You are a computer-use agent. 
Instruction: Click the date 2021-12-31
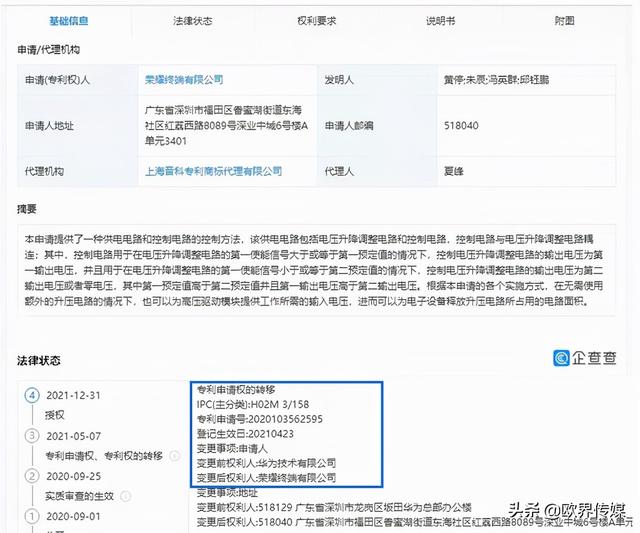pyautogui.click(x=73, y=395)
